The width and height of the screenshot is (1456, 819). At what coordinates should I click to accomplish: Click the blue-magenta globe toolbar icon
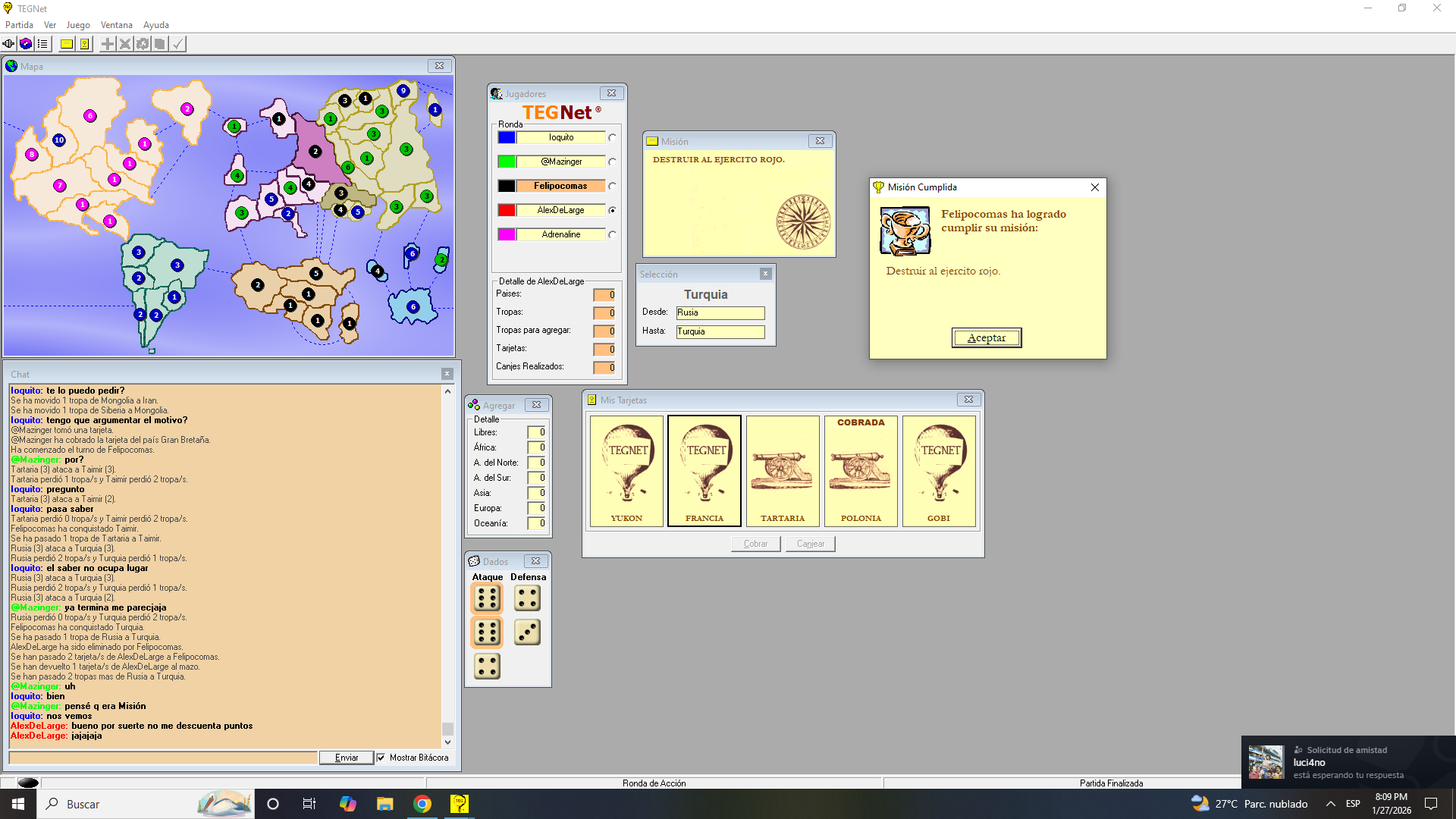click(x=26, y=44)
